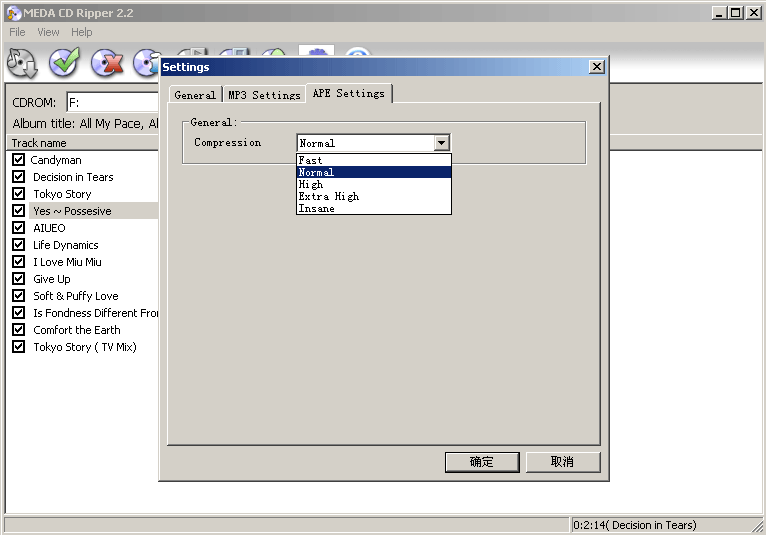Open the View menu
The width and height of the screenshot is (766, 535).
coord(48,32)
